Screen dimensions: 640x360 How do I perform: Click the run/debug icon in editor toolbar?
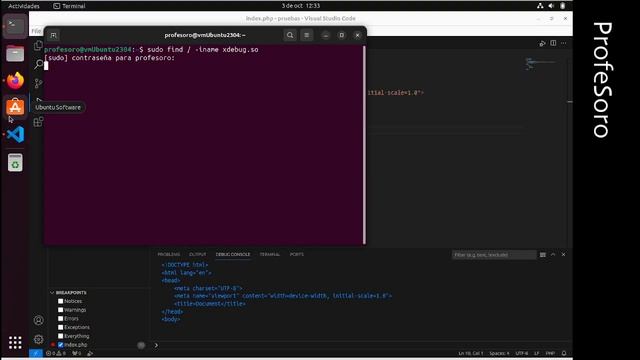click(x=542, y=43)
